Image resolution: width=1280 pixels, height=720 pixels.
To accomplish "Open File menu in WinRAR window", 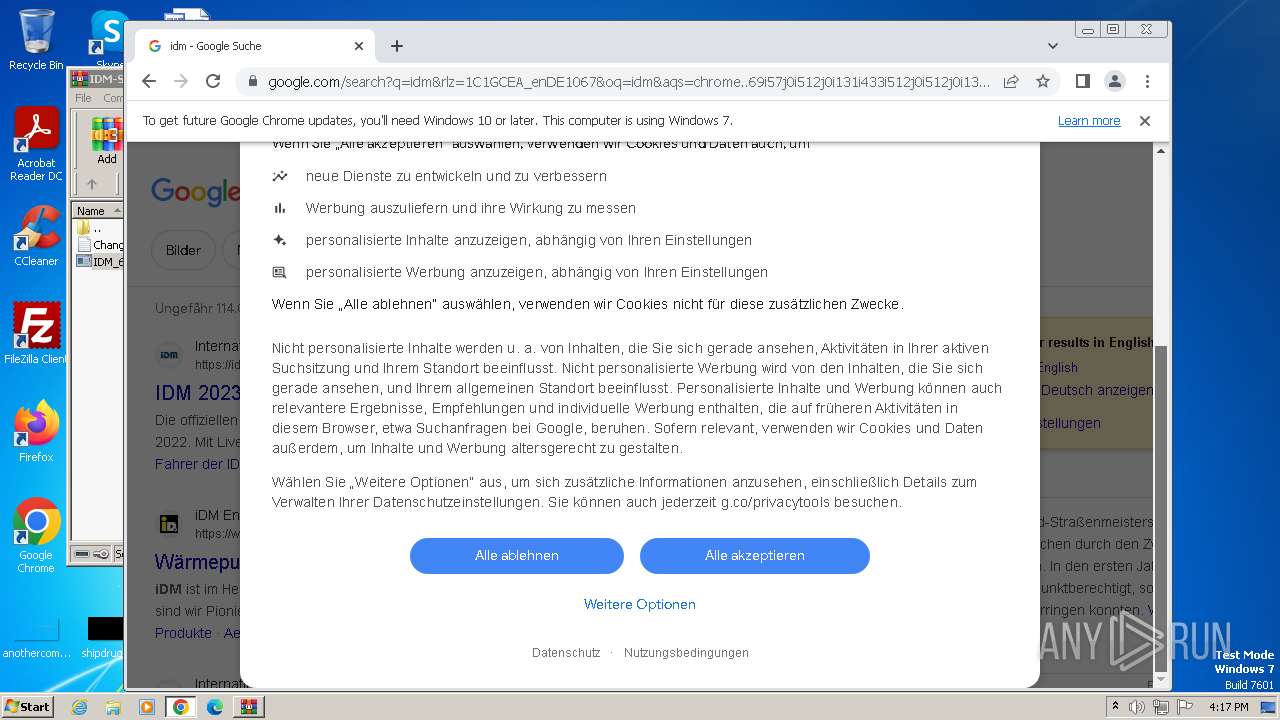I will (x=83, y=98).
